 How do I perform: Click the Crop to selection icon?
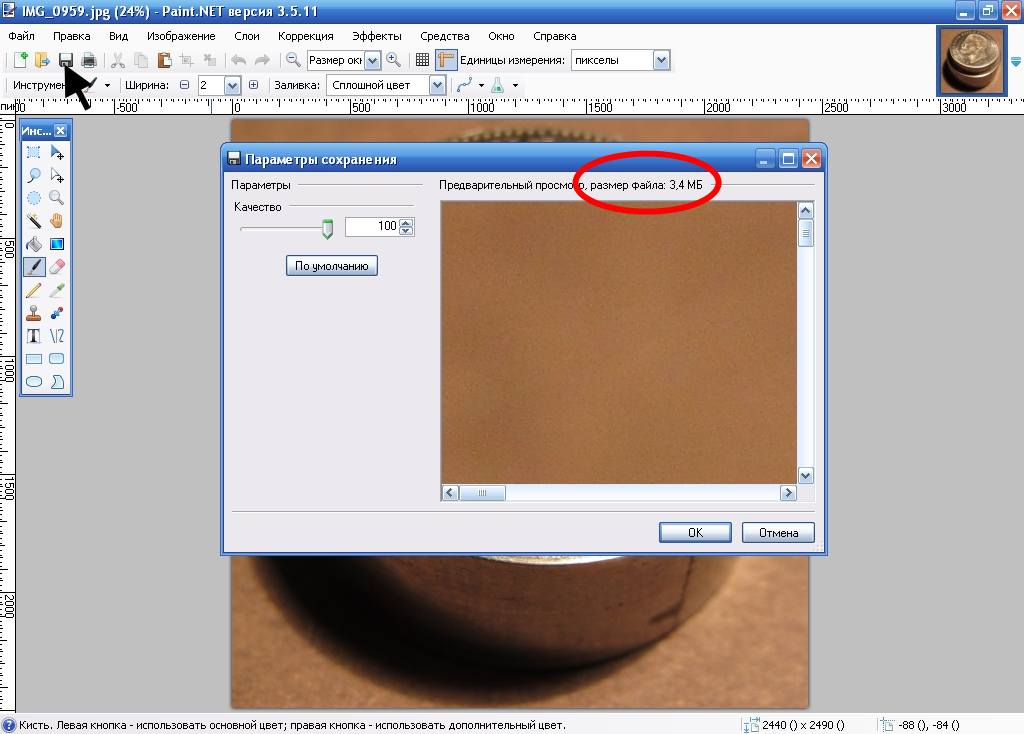click(x=187, y=60)
